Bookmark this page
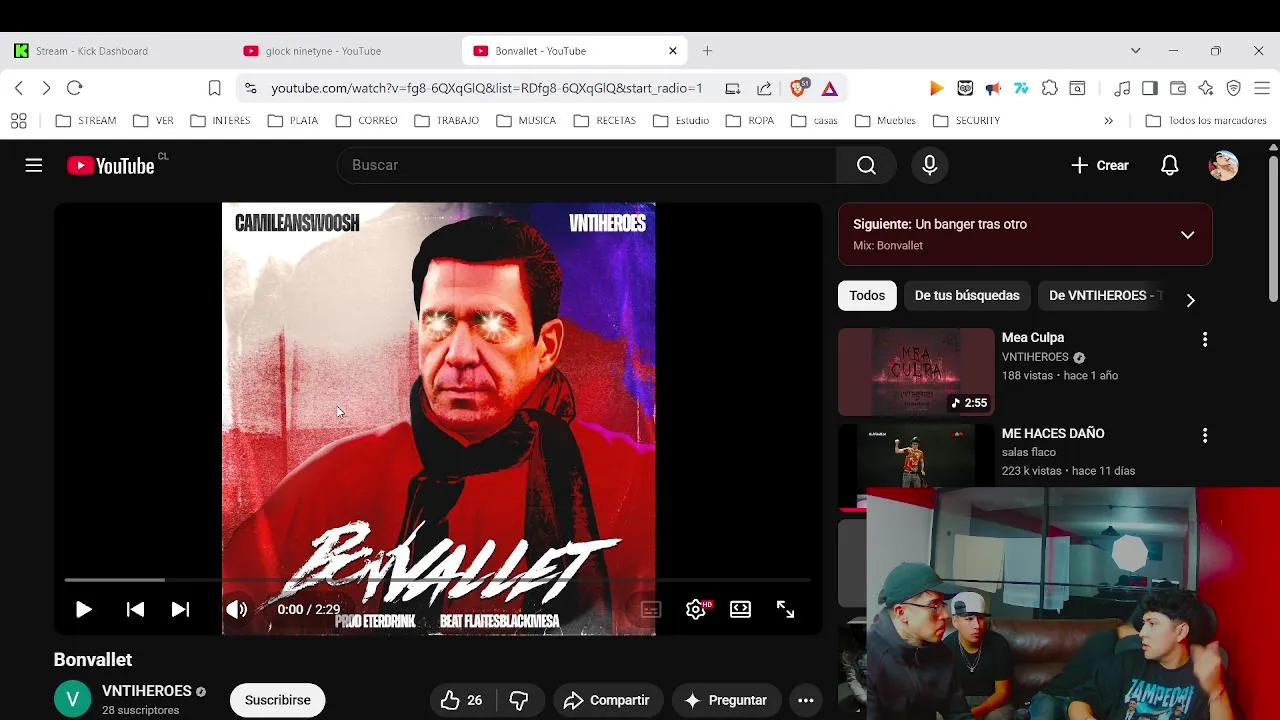Screen dimensions: 1280x720 [x=214, y=88]
